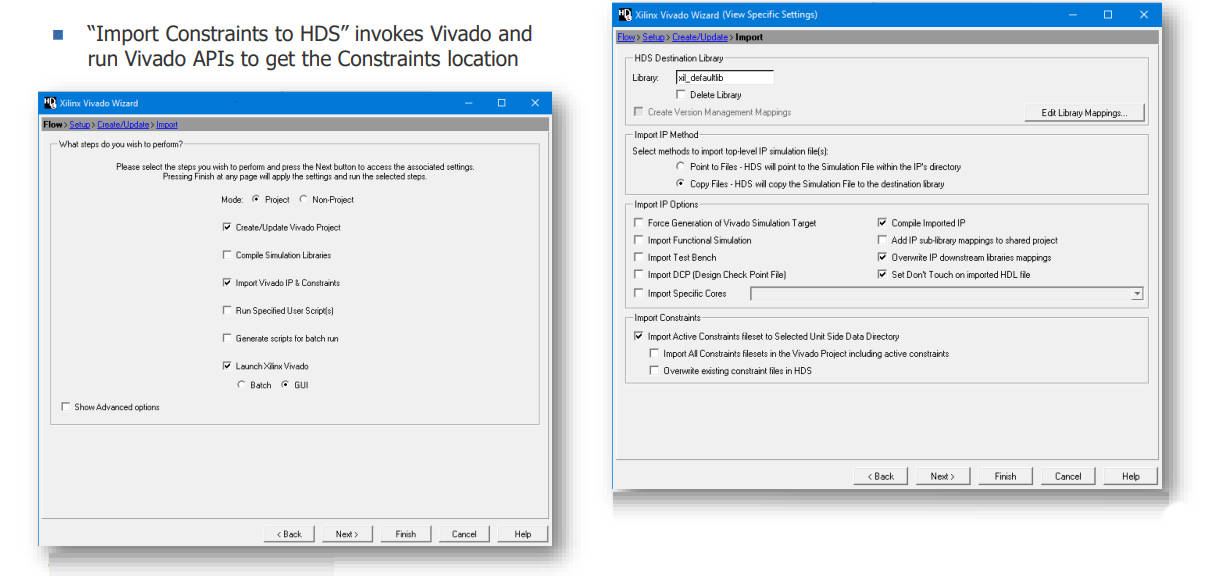1219x576 pixels.
Task: Select Copy Files import method
Action: [x=681, y=184]
